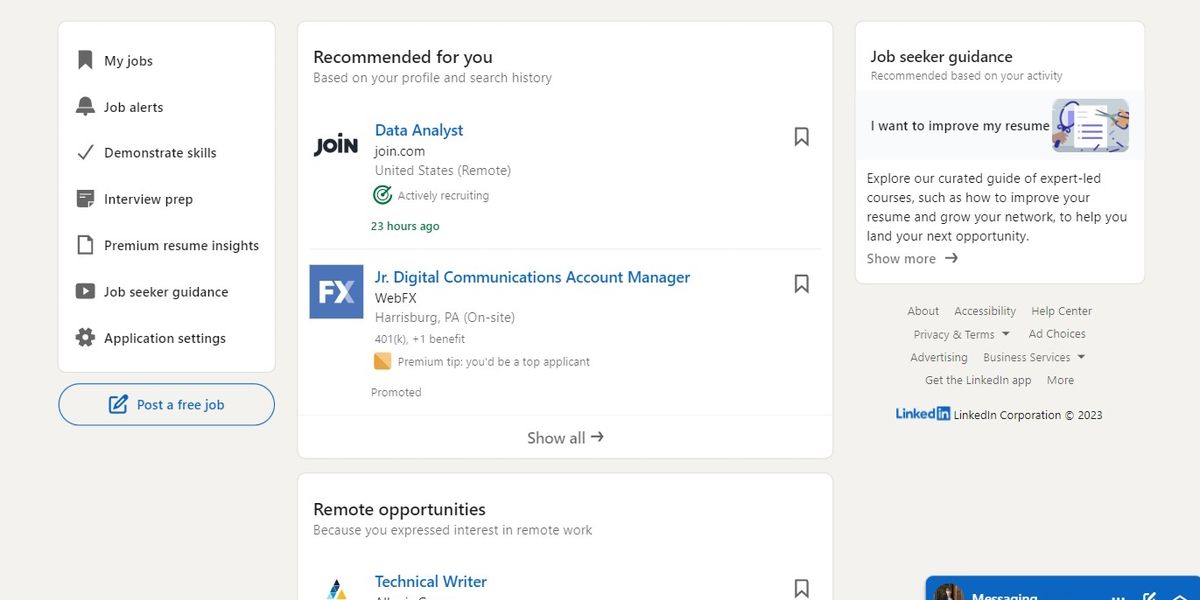This screenshot has height=600, width=1200.
Task: Click Post a free job button
Action: [166, 405]
